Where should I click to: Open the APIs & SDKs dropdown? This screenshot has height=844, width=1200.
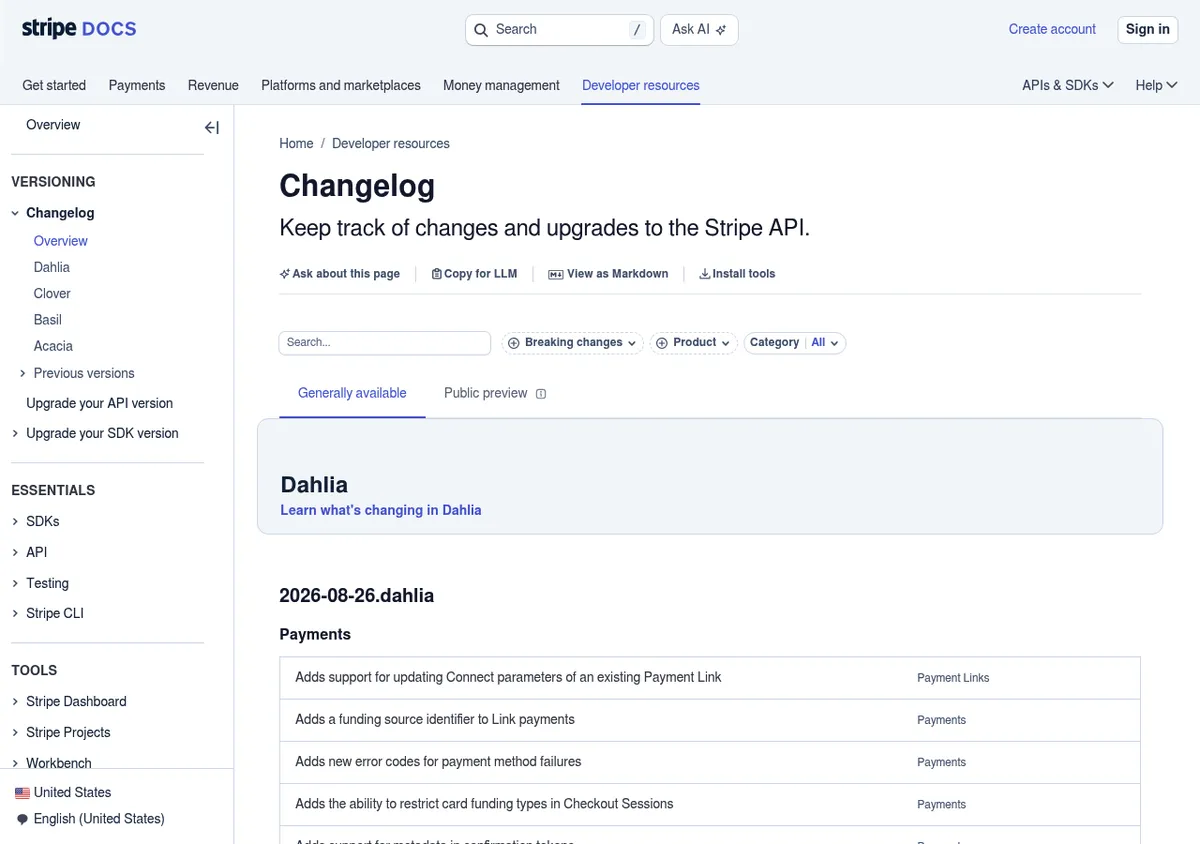pyautogui.click(x=1068, y=85)
